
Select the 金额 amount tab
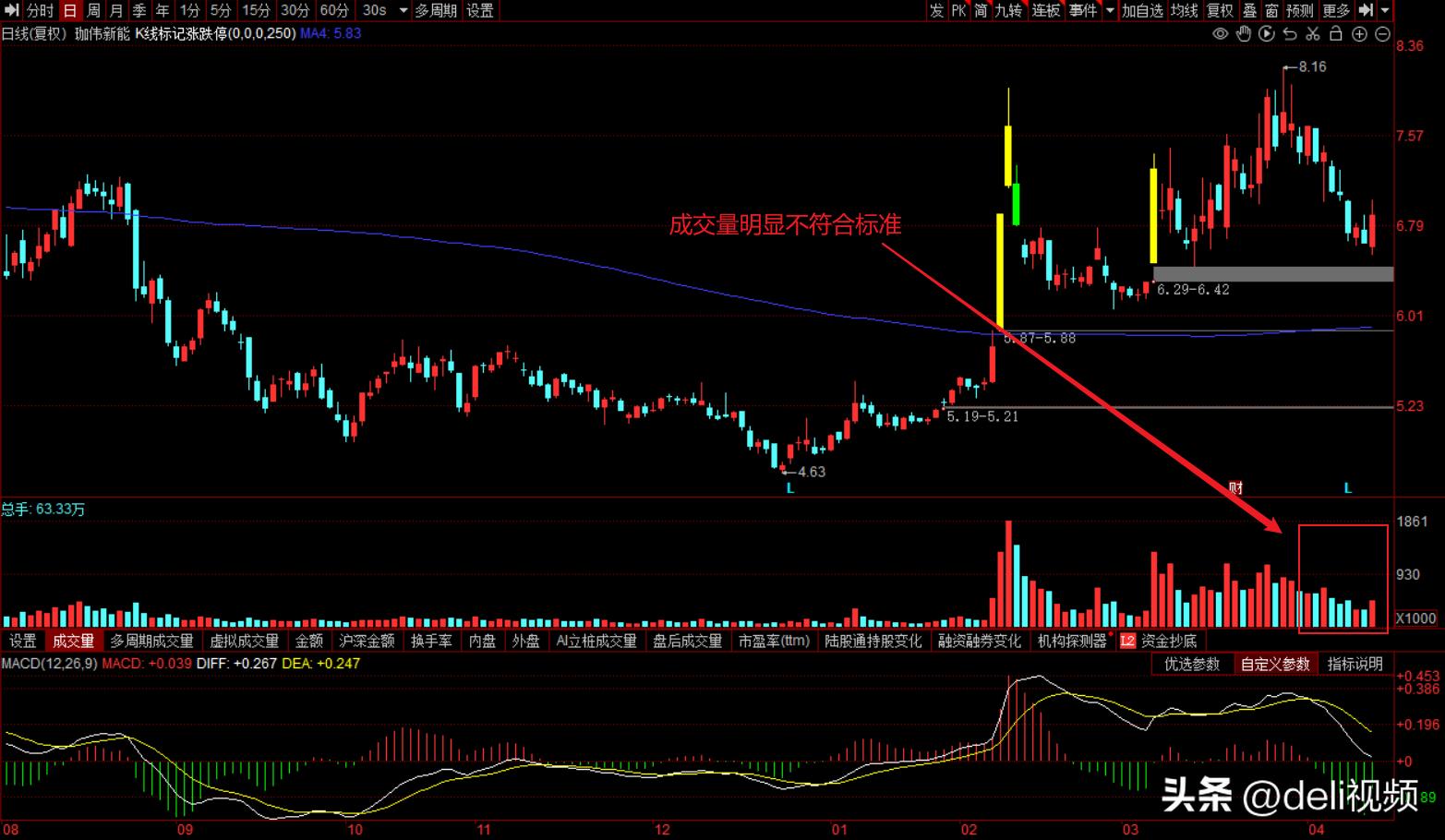309,641
